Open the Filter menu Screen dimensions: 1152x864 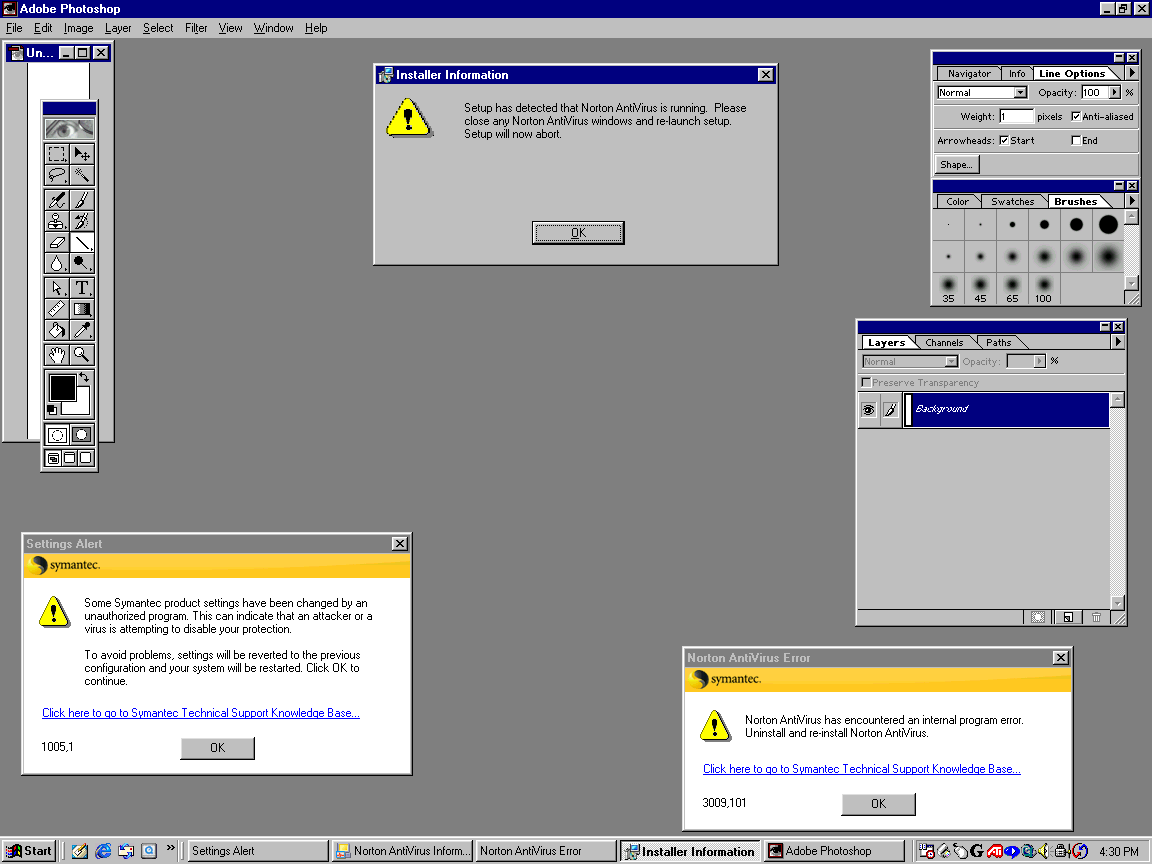pyautogui.click(x=196, y=28)
